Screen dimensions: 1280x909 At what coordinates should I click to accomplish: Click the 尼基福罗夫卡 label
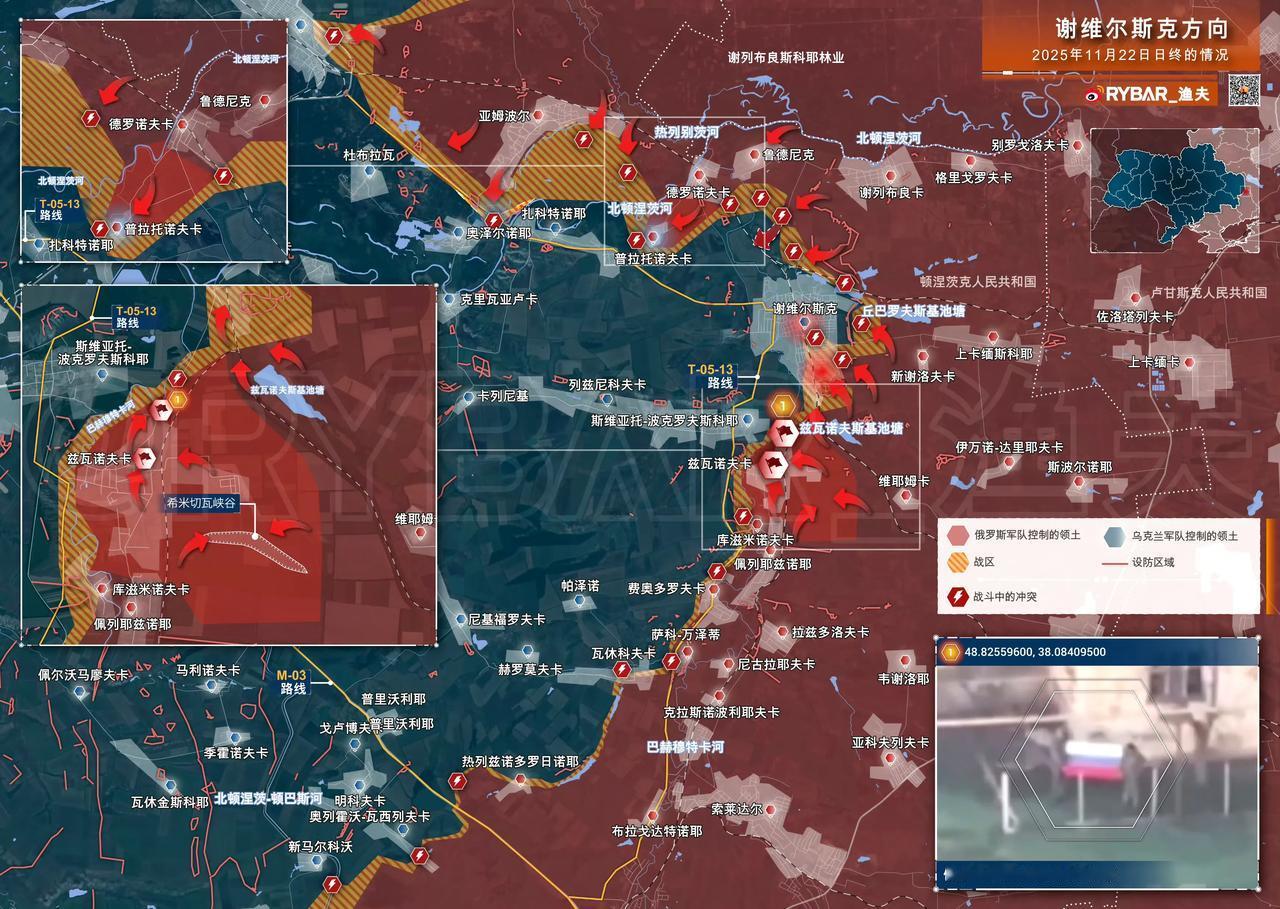click(x=507, y=619)
